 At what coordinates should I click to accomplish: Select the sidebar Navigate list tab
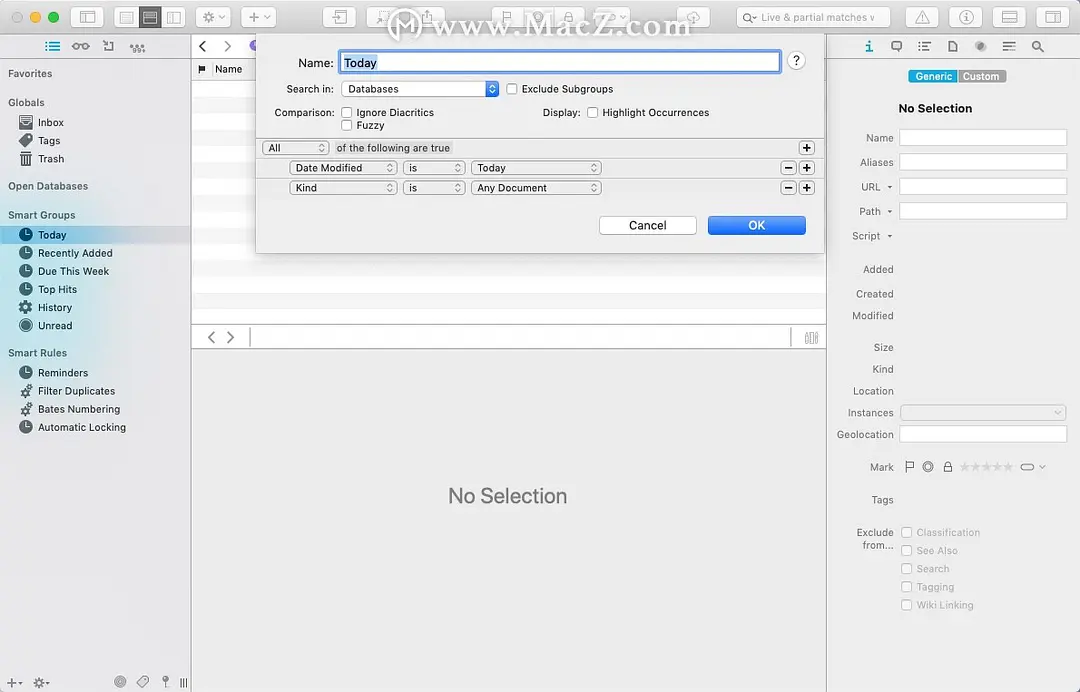[x=52, y=46]
